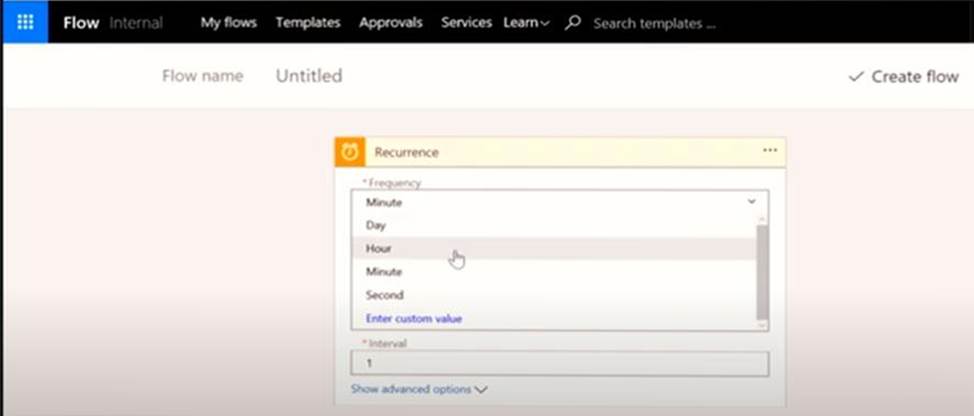Open Approvals section
Viewport: 974px width, 416px height.
pyautogui.click(x=391, y=23)
